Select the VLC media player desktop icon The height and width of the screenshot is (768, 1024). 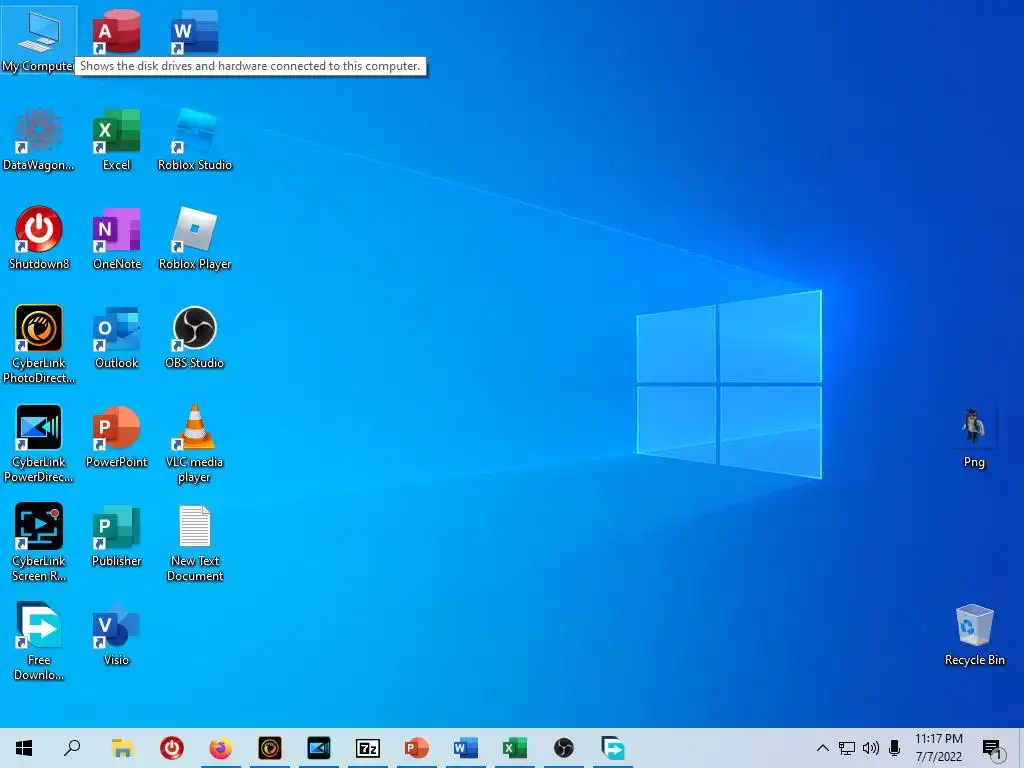[195, 443]
